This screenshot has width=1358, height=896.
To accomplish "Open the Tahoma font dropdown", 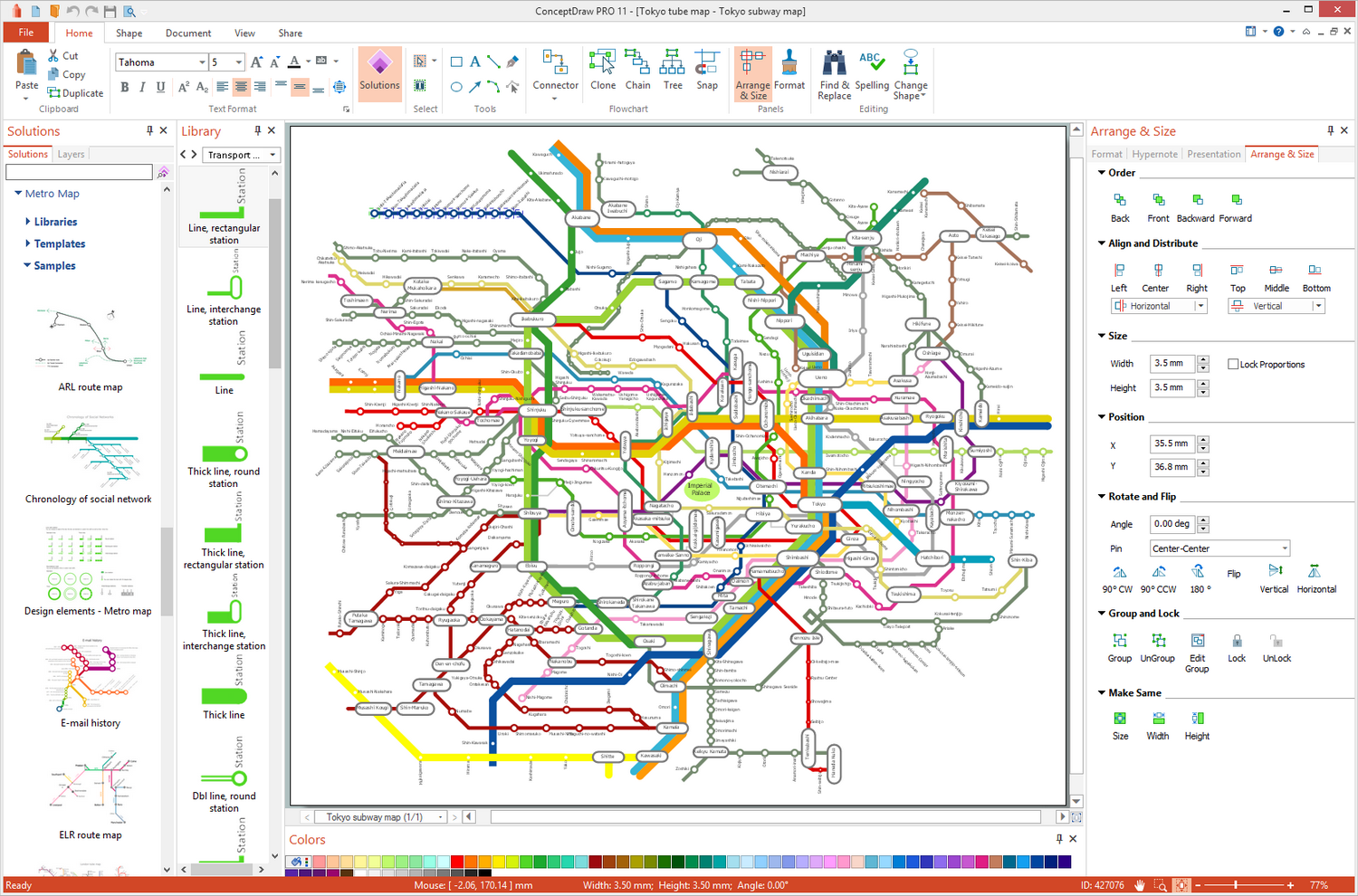I will (x=202, y=62).
